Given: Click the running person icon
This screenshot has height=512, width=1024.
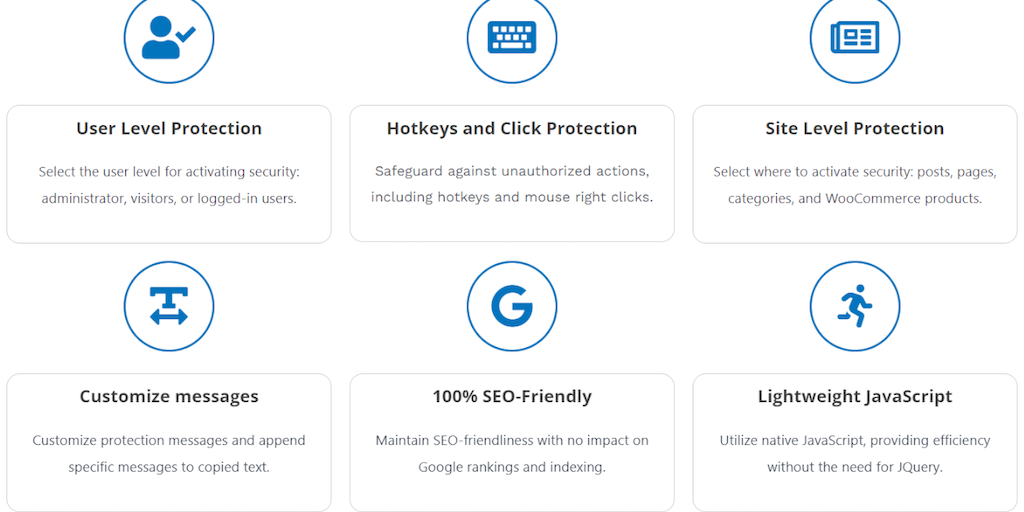Looking at the screenshot, I should [855, 306].
